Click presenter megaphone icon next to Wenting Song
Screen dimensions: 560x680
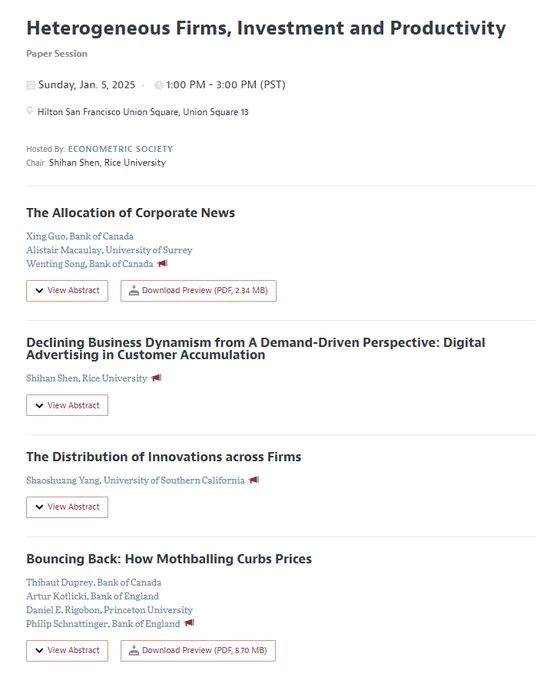(162, 263)
